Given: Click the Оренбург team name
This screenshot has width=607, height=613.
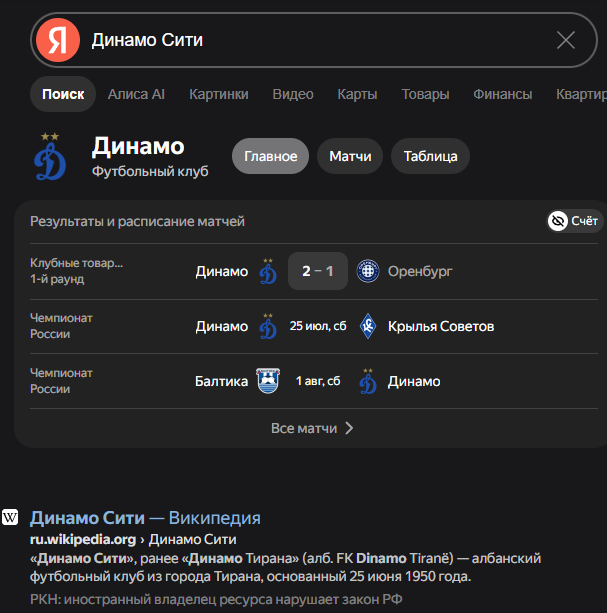Looking at the screenshot, I should (x=420, y=271).
